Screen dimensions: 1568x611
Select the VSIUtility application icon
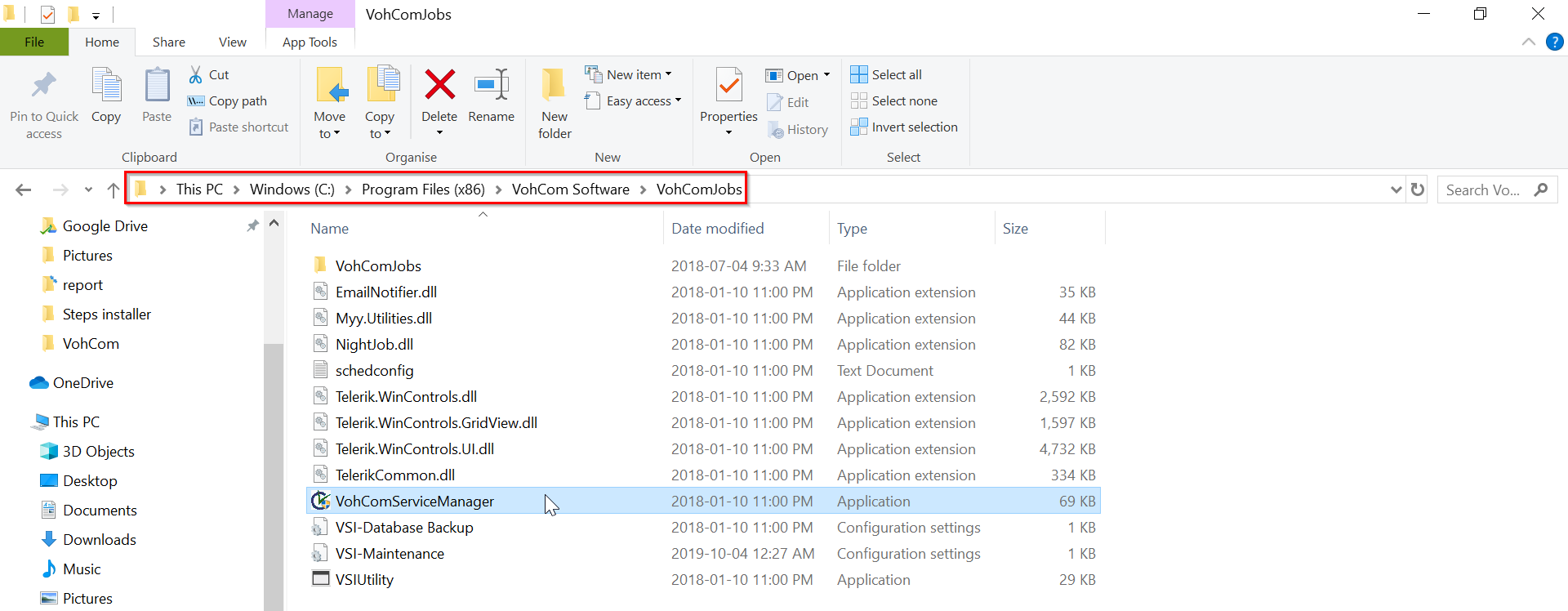point(321,579)
